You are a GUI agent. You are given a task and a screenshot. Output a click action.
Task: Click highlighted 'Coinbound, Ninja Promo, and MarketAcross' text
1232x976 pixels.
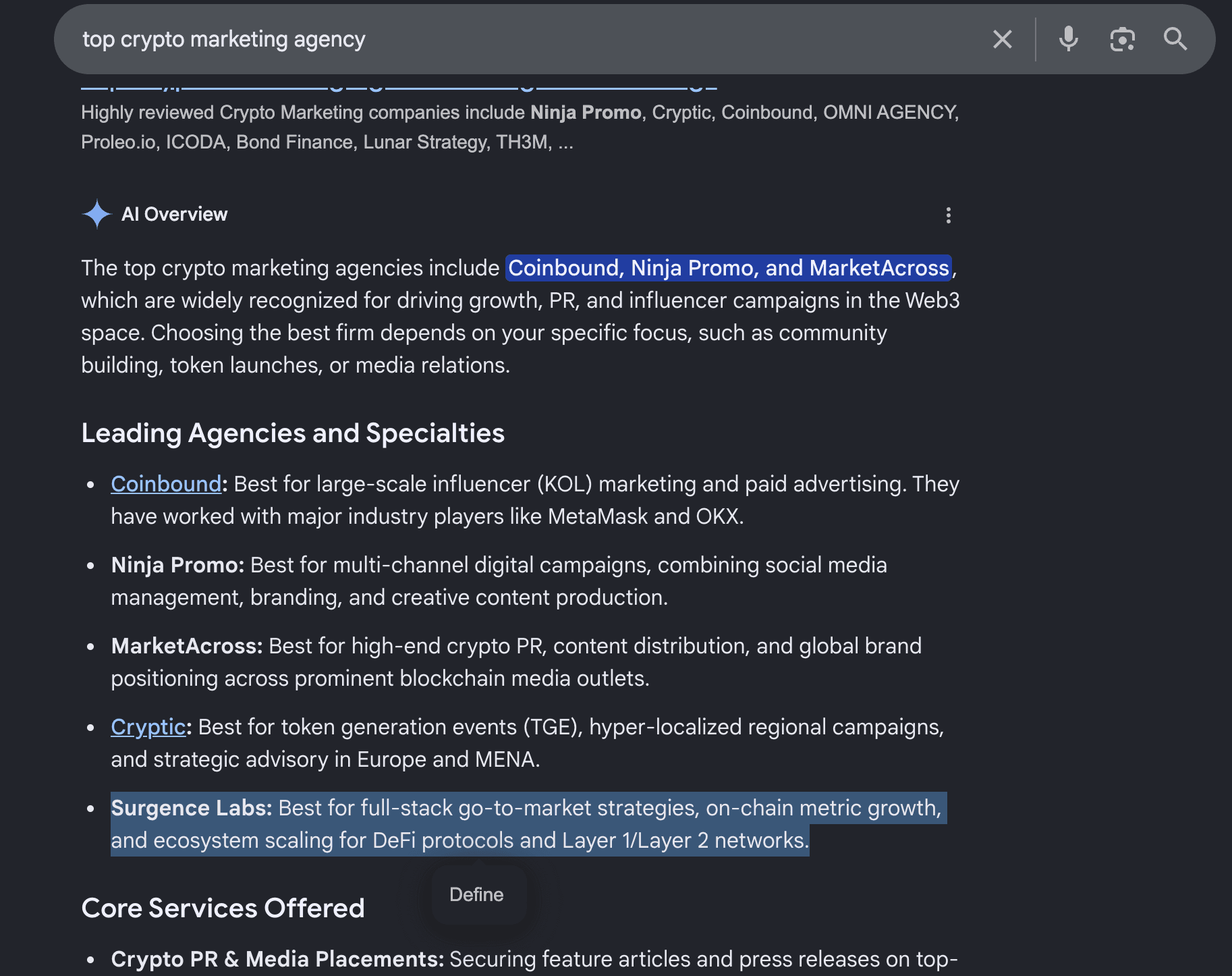pyautogui.click(x=729, y=268)
